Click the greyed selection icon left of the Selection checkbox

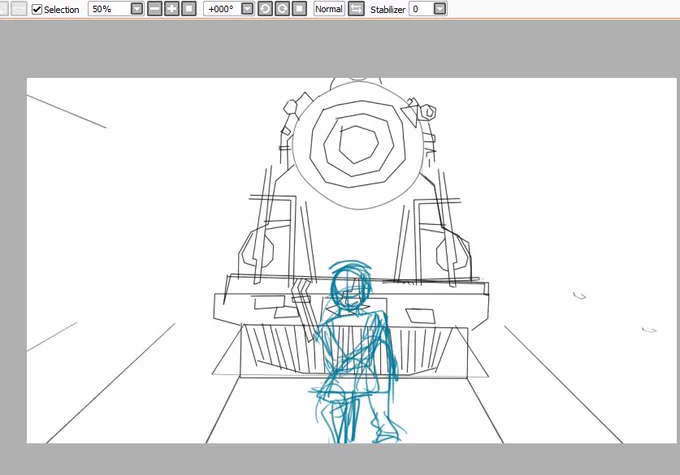click(x=19, y=9)
